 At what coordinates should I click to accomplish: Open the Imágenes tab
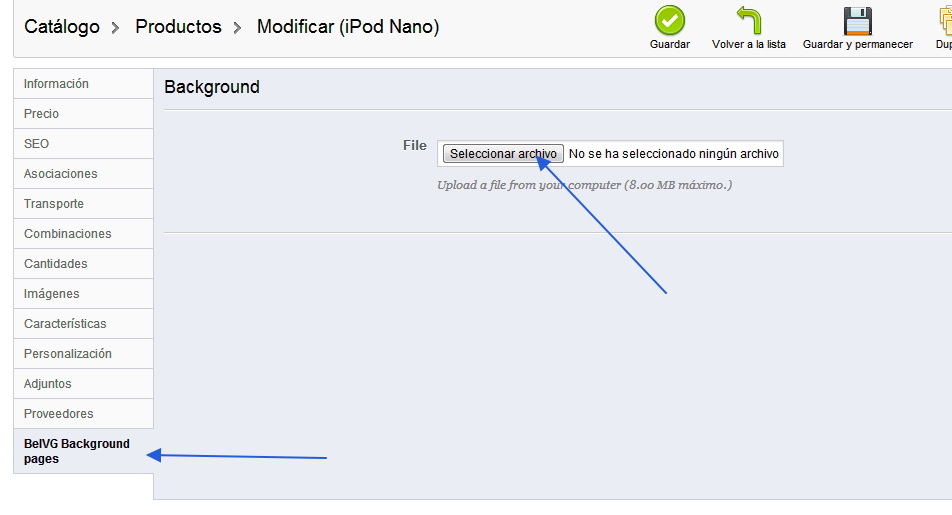(x=52, y=294)
